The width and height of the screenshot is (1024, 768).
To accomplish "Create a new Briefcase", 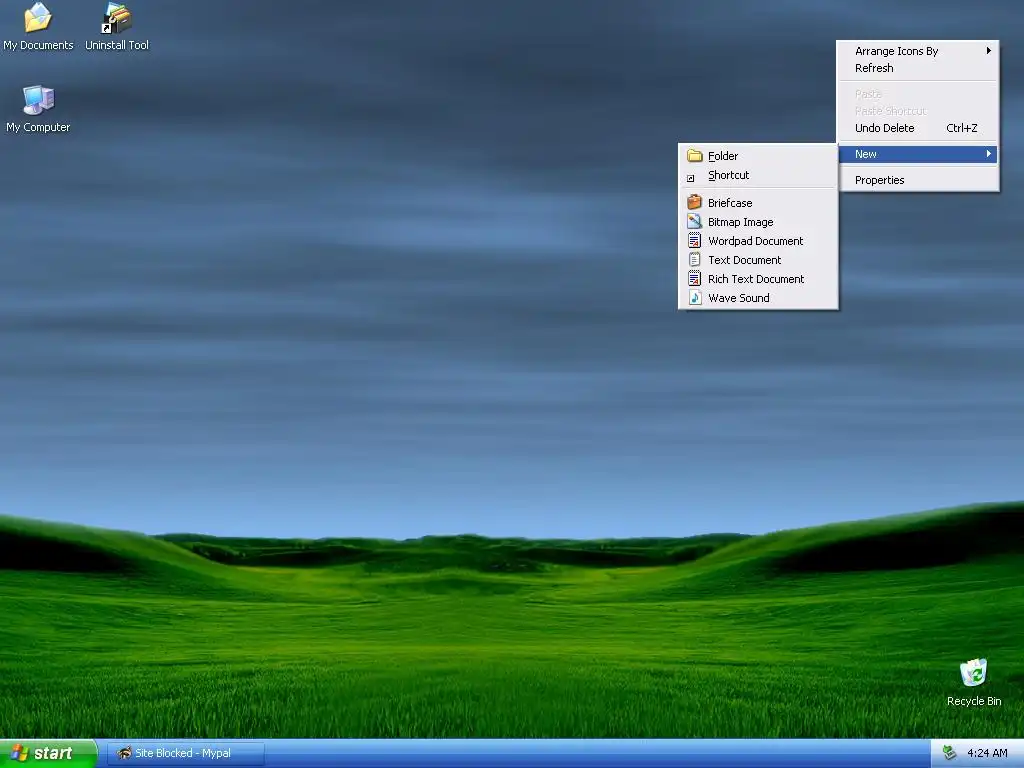I will coord(758,202).
